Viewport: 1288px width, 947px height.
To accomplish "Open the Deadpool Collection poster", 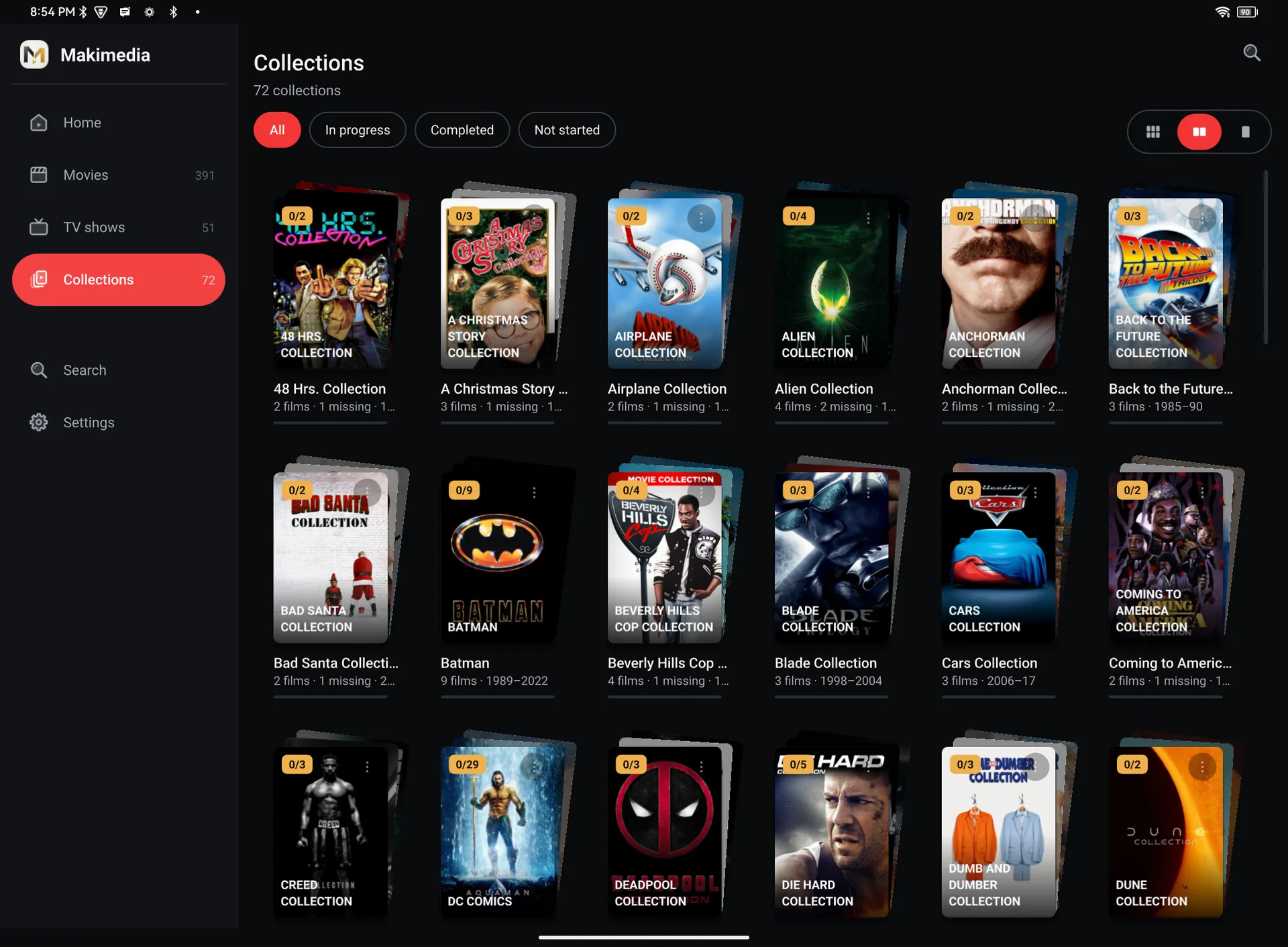I will tap(665, 832).
